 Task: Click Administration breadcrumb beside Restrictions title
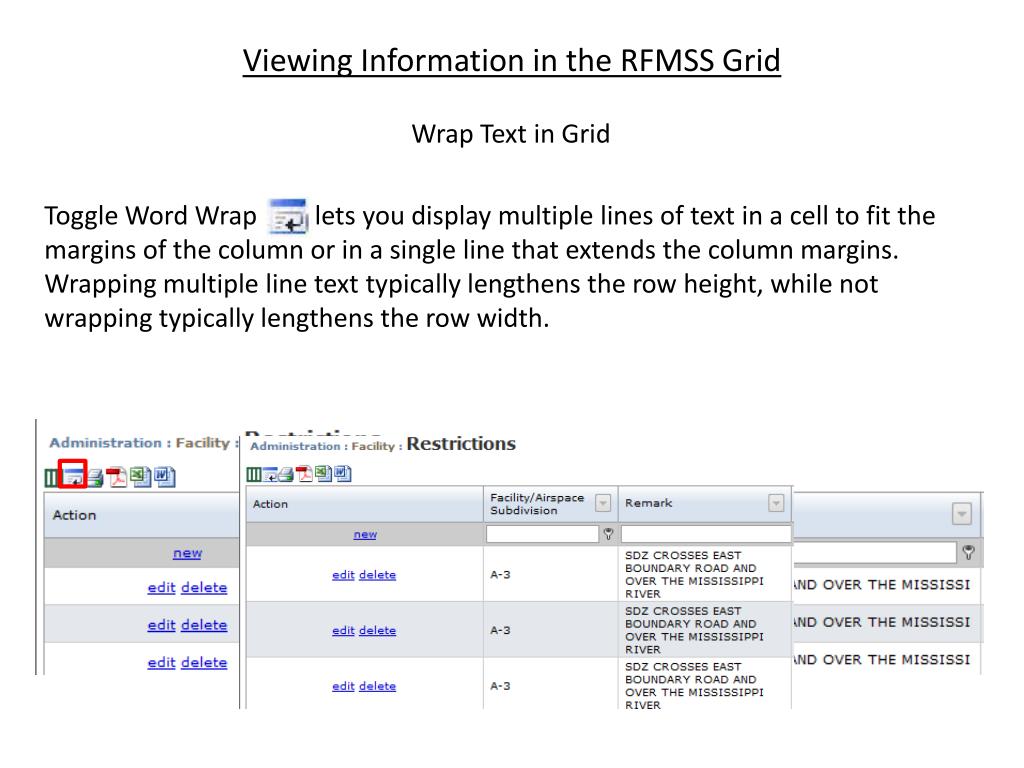click(295, 446)
